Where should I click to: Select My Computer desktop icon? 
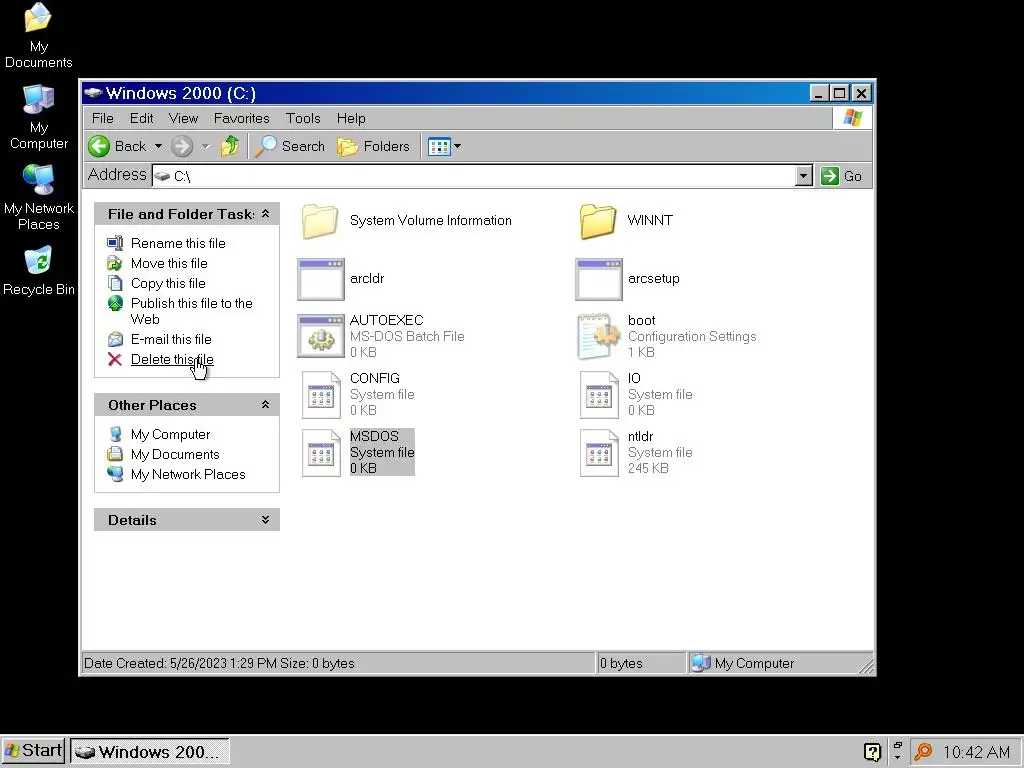[x=39, y=100]
